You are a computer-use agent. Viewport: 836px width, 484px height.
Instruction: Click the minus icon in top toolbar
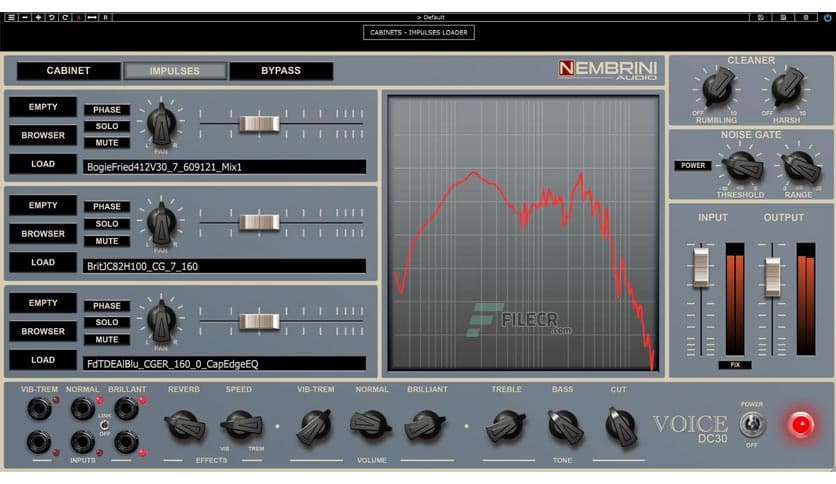coord(25,18)
